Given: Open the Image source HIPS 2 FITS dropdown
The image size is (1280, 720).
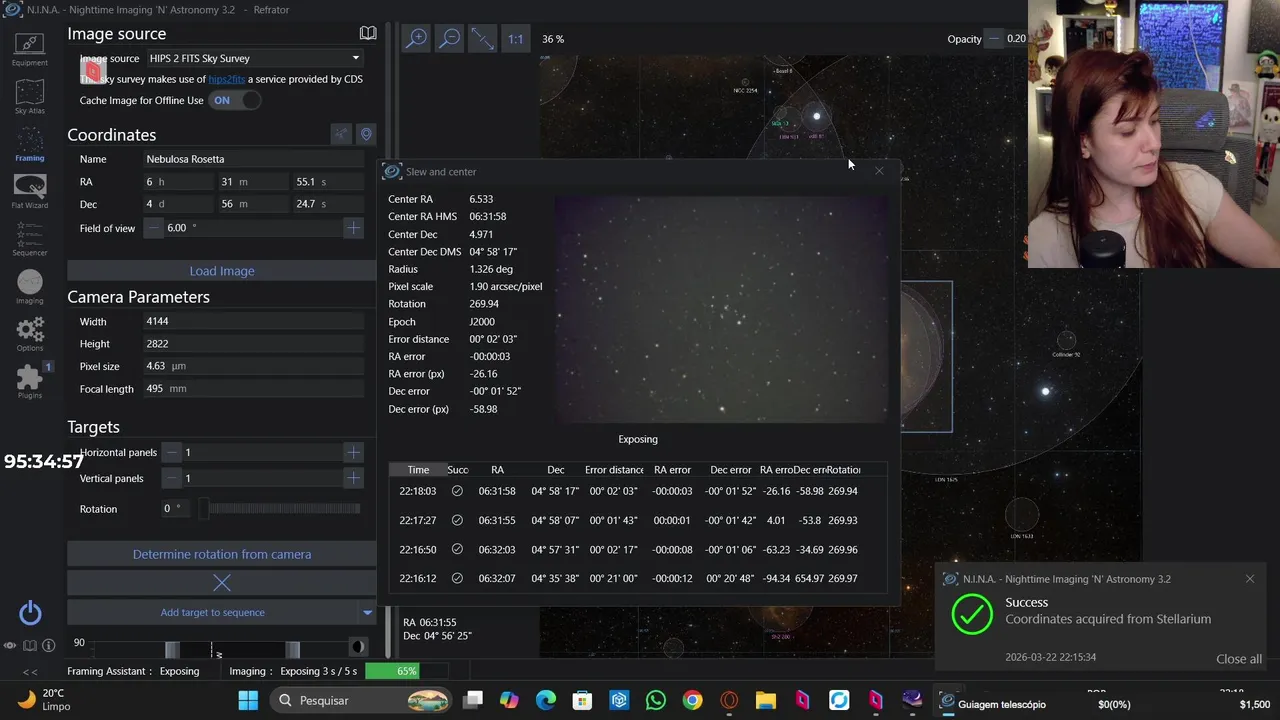Looking at the screenshot, I should (254, 58).
